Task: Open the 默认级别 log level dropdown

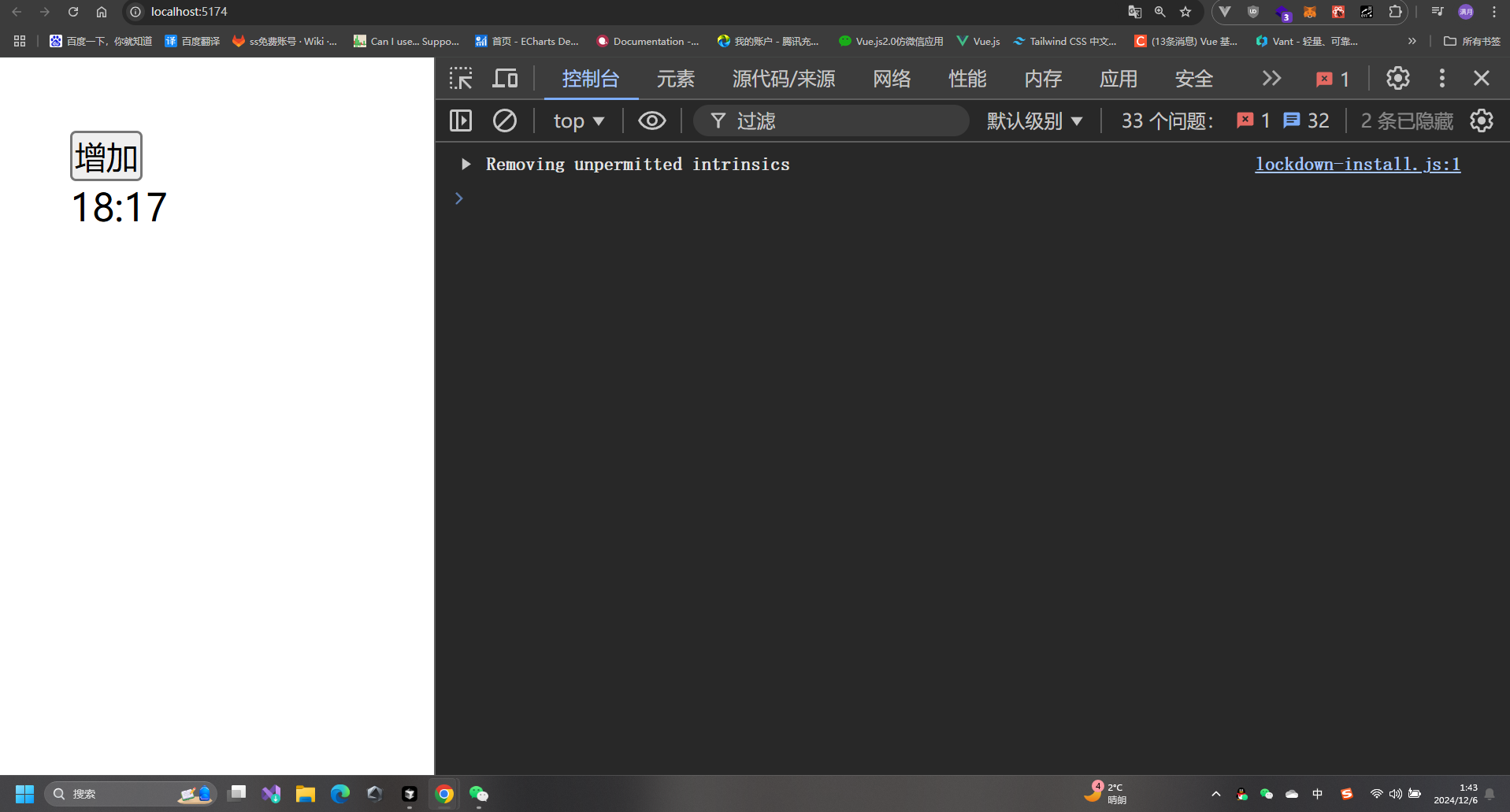Action: pos(1035,120)
